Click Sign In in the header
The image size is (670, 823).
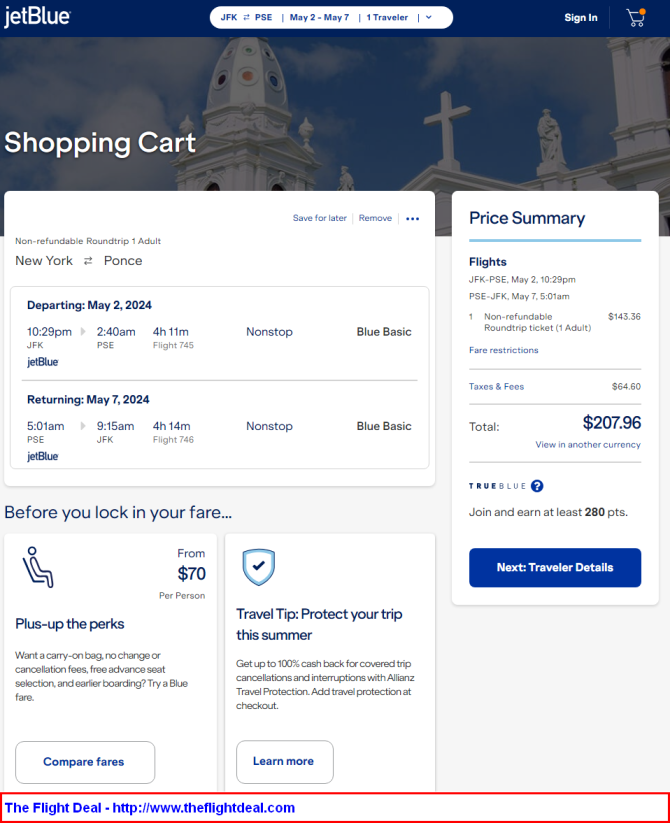coord(581,17)
